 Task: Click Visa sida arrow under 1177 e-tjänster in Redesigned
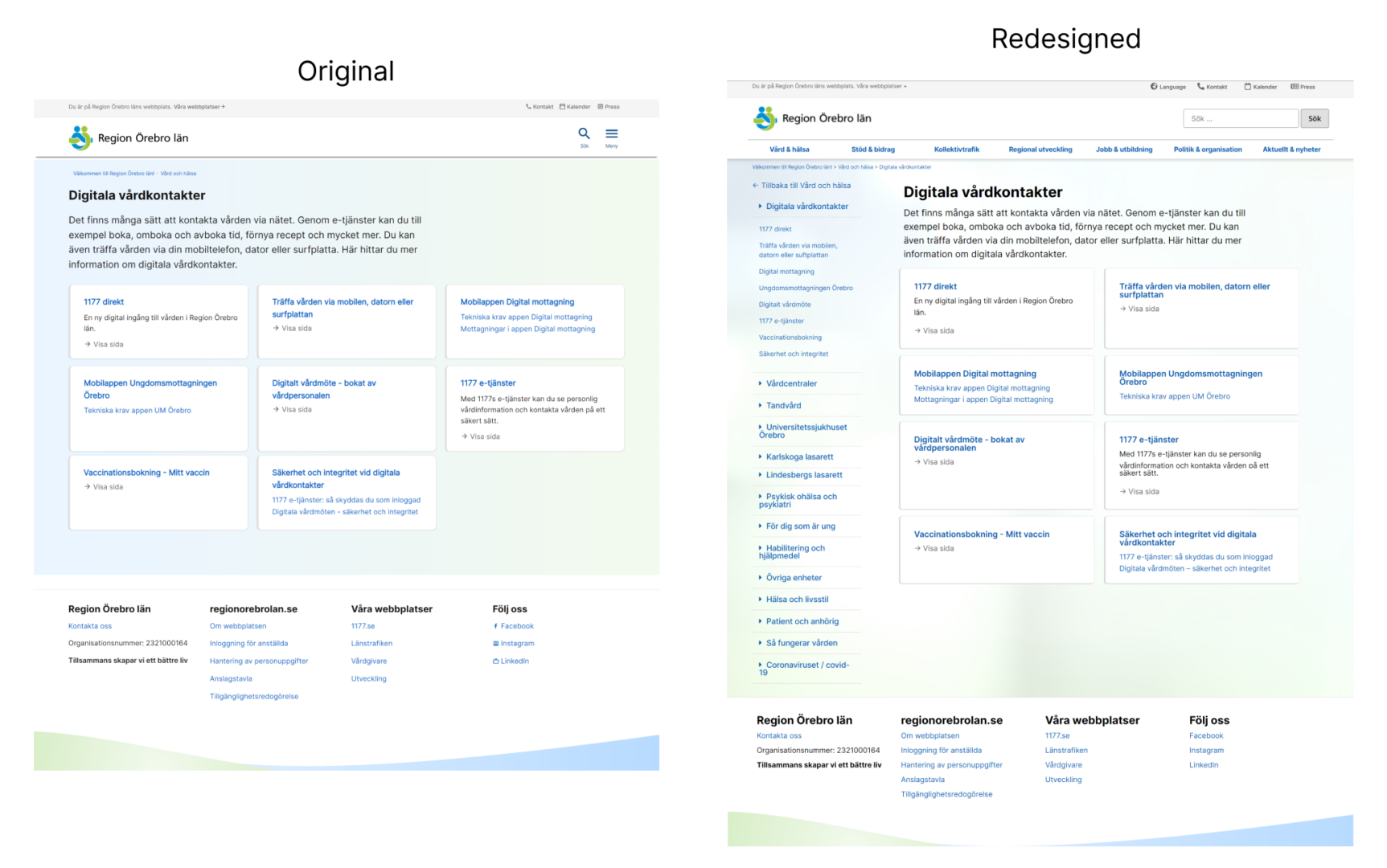[x=1122, y=492]
